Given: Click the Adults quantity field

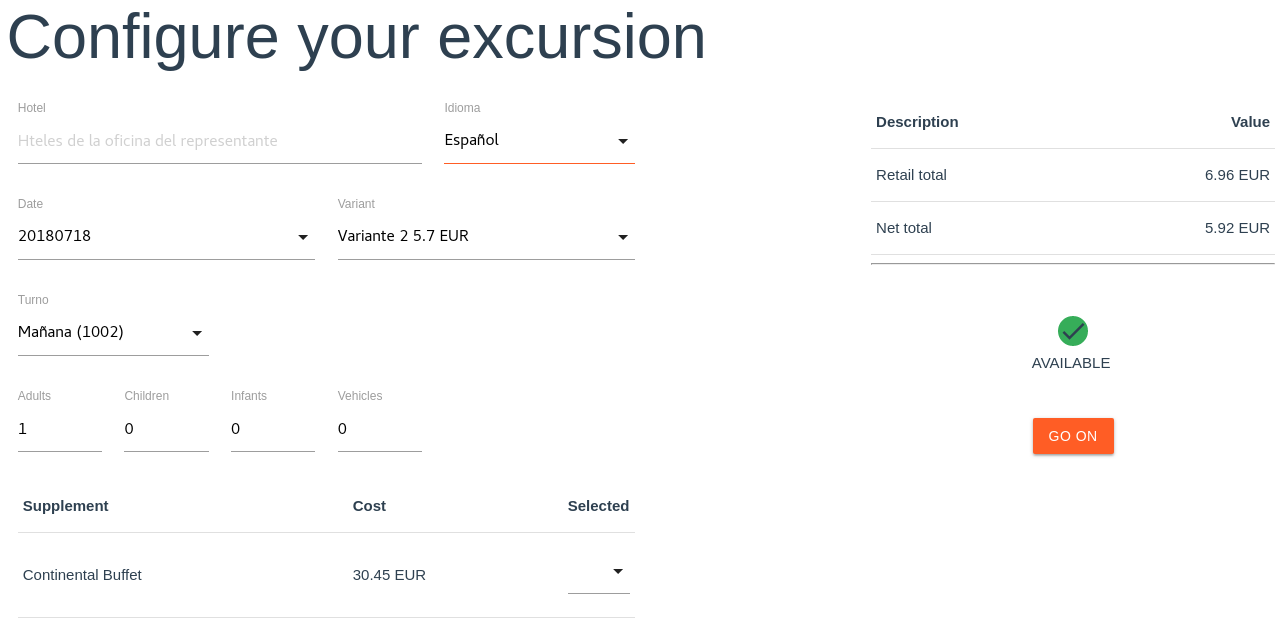Looking at the screenshot, I should click(60, 429).
